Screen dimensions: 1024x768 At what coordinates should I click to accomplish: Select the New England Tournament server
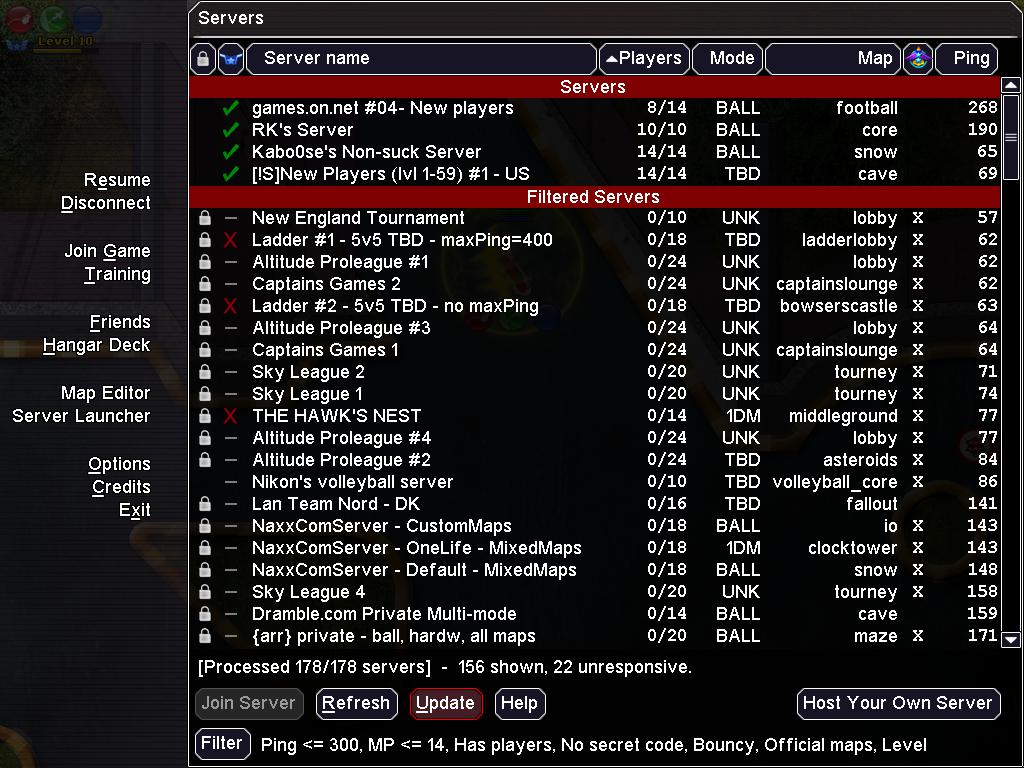point(594,218)
